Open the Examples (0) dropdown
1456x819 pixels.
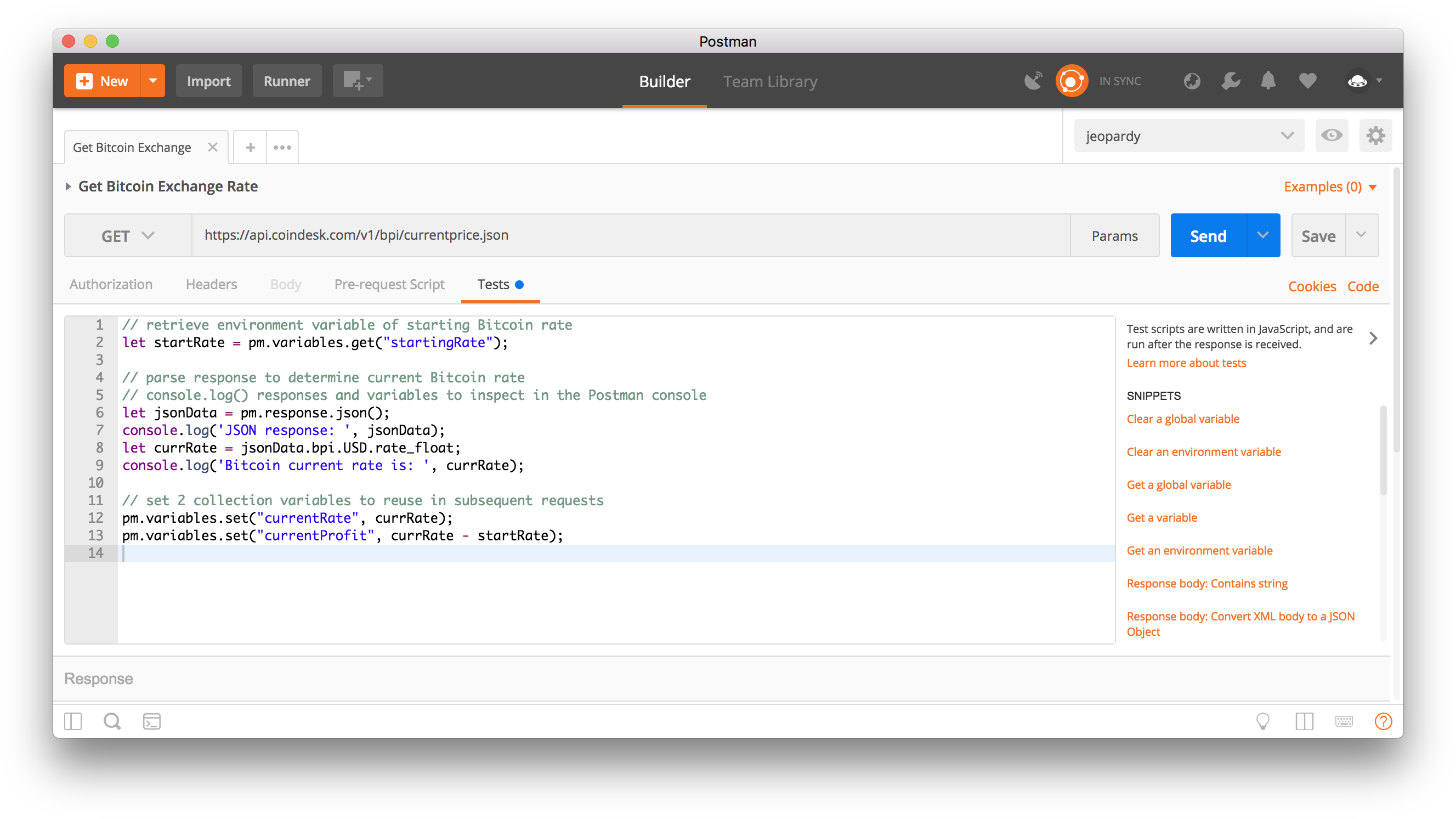(x=1329, y=187)
